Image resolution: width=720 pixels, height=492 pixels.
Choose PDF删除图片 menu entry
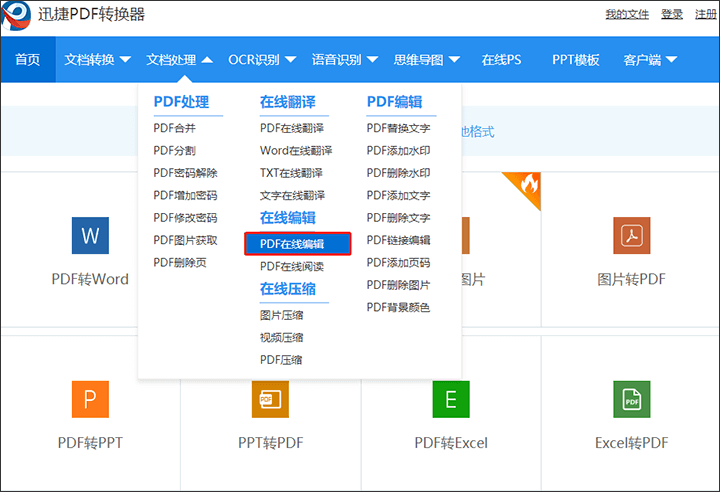pyautogui.click(x=399, y=285)
